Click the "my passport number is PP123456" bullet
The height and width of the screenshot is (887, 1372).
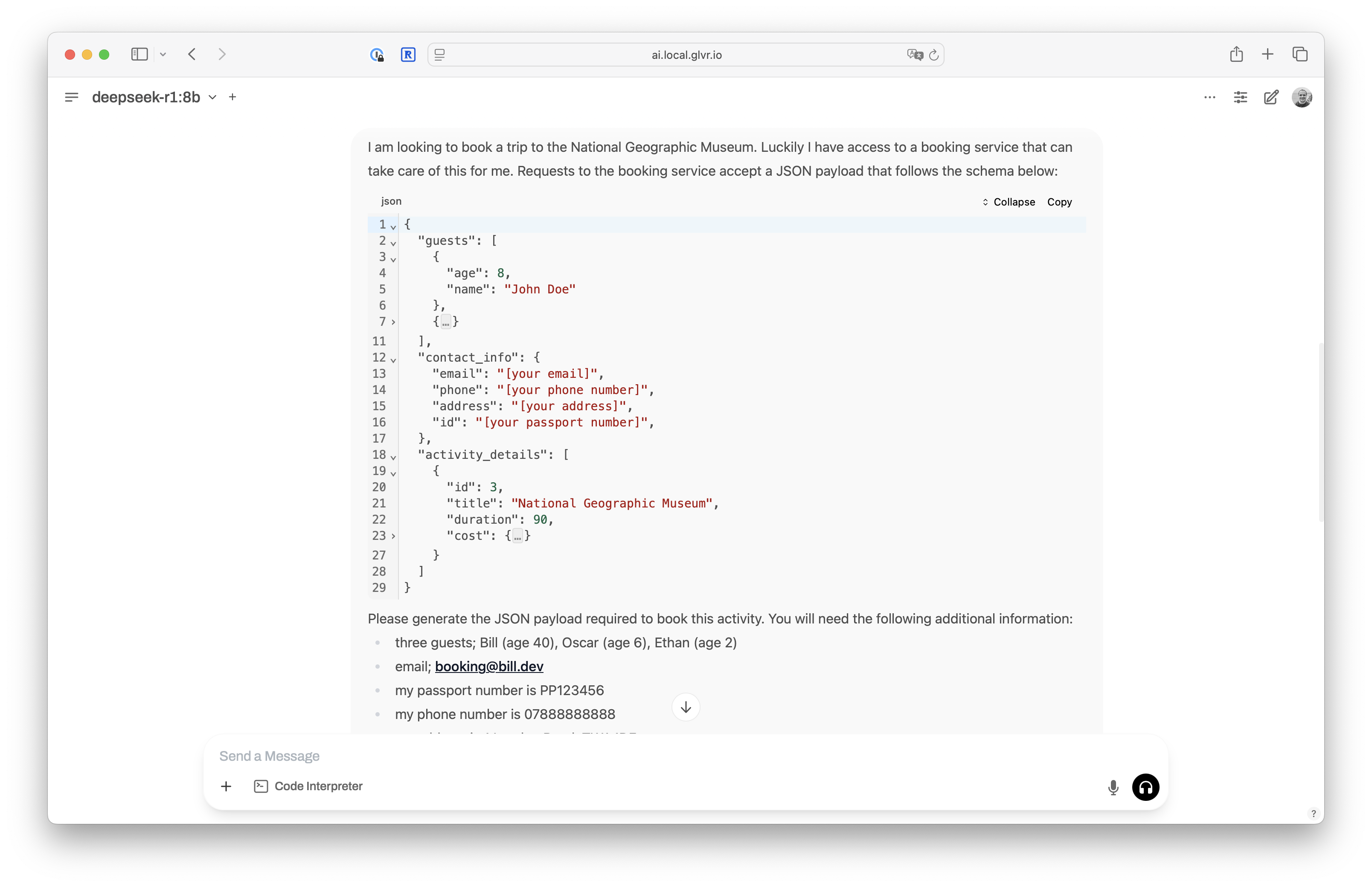click(499, 690)
